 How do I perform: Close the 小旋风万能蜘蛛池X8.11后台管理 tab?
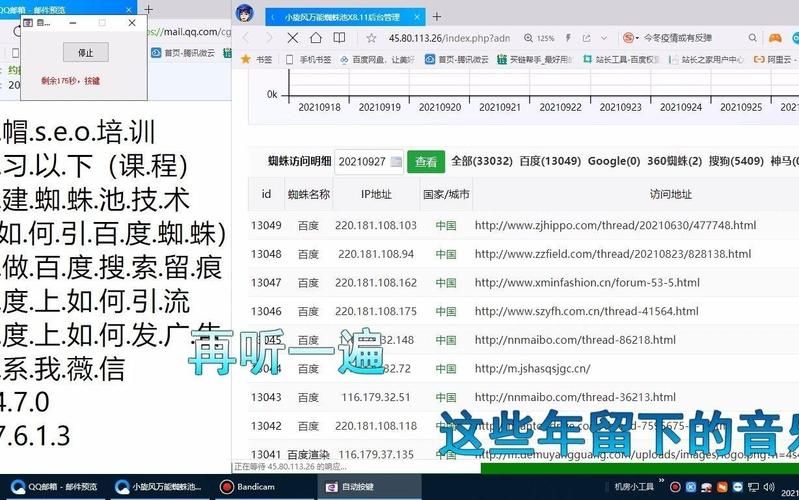pos(417,17)
